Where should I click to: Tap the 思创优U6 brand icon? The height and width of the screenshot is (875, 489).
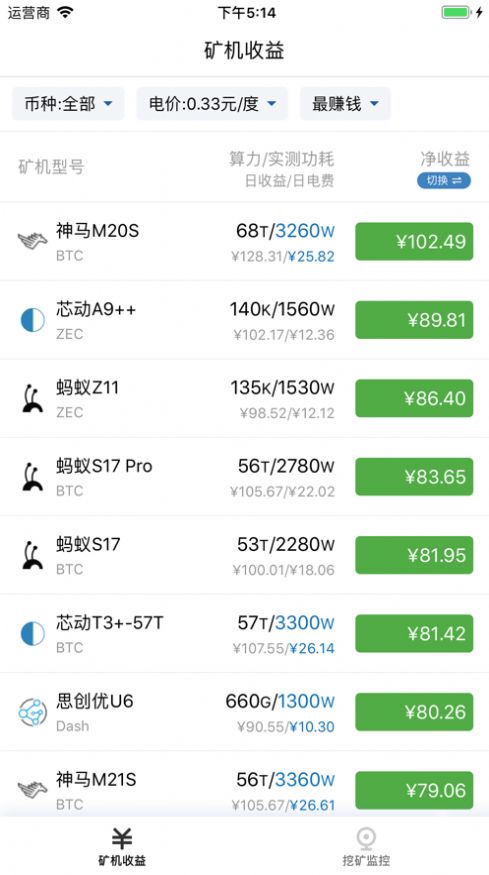coord(32,712)
